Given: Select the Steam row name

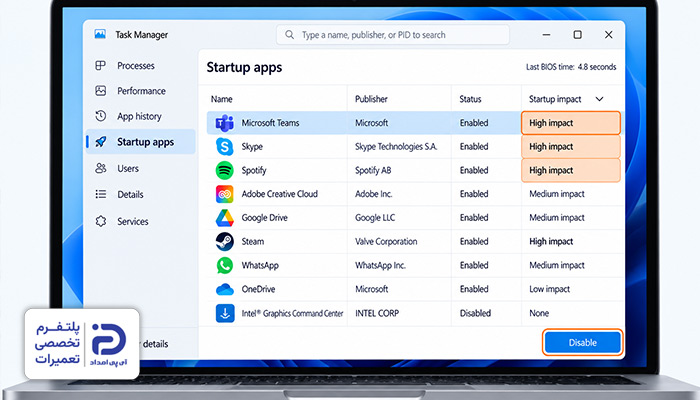Looking at the screenshot, I should (253, 242).
